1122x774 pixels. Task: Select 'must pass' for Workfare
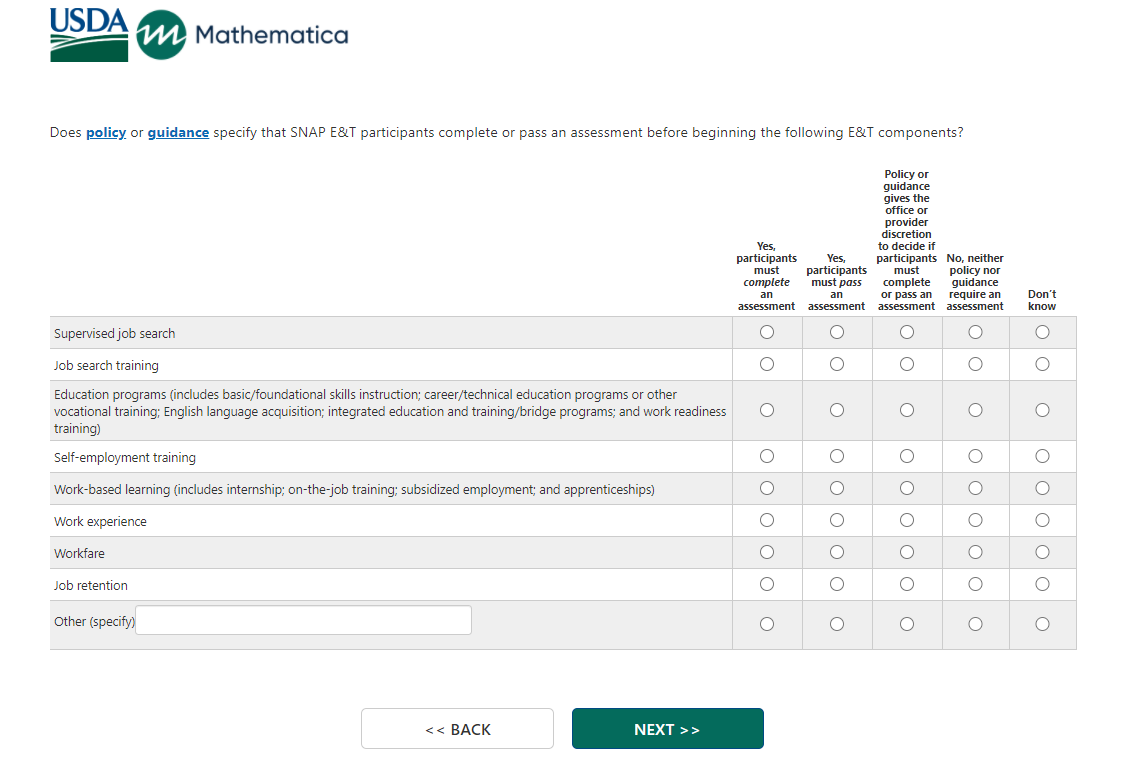tap(837, 552)
